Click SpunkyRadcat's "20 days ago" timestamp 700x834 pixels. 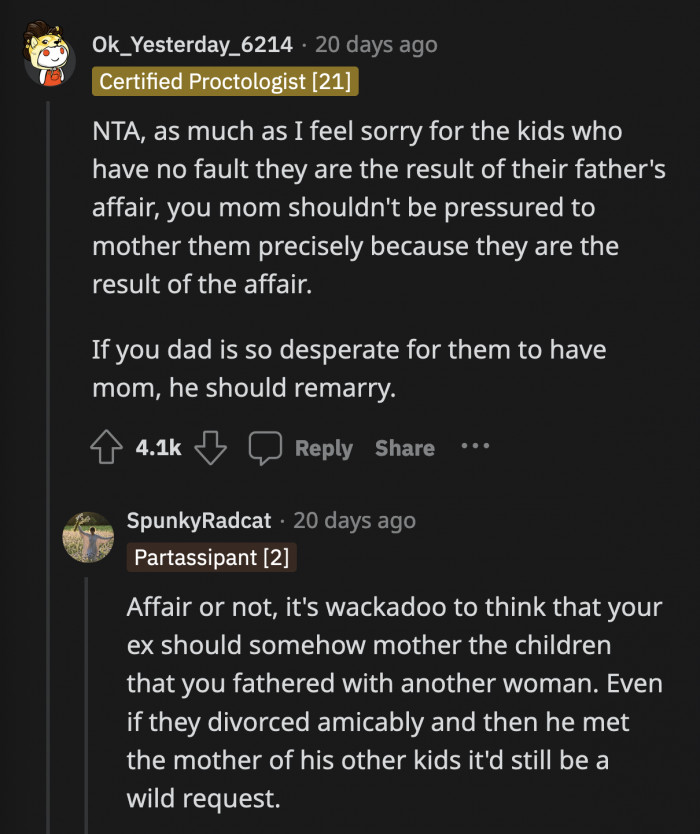click(x=355, y=520)
